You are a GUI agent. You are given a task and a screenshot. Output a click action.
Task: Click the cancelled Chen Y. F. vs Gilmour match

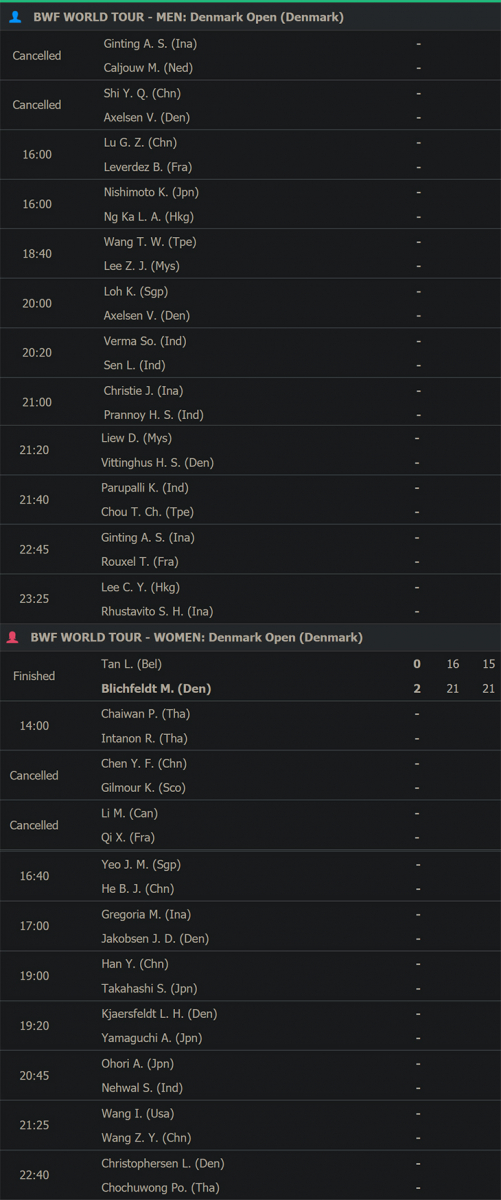[250, 775]
